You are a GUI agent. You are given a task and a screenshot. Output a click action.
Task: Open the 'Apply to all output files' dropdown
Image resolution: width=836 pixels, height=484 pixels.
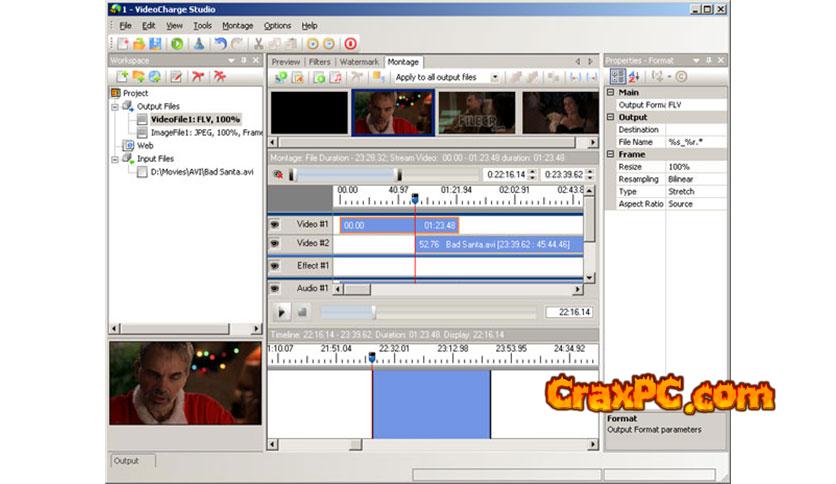(494, 77)
